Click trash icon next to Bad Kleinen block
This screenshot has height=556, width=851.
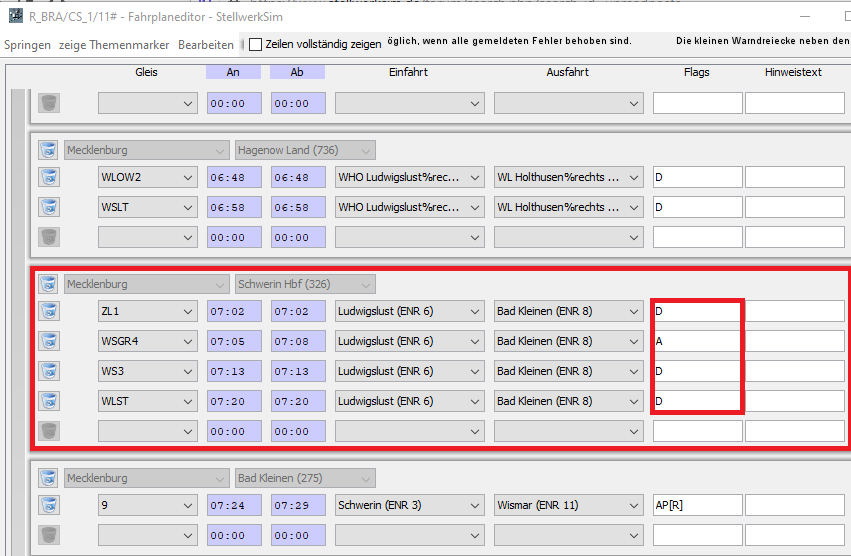(x=49, y=478)
